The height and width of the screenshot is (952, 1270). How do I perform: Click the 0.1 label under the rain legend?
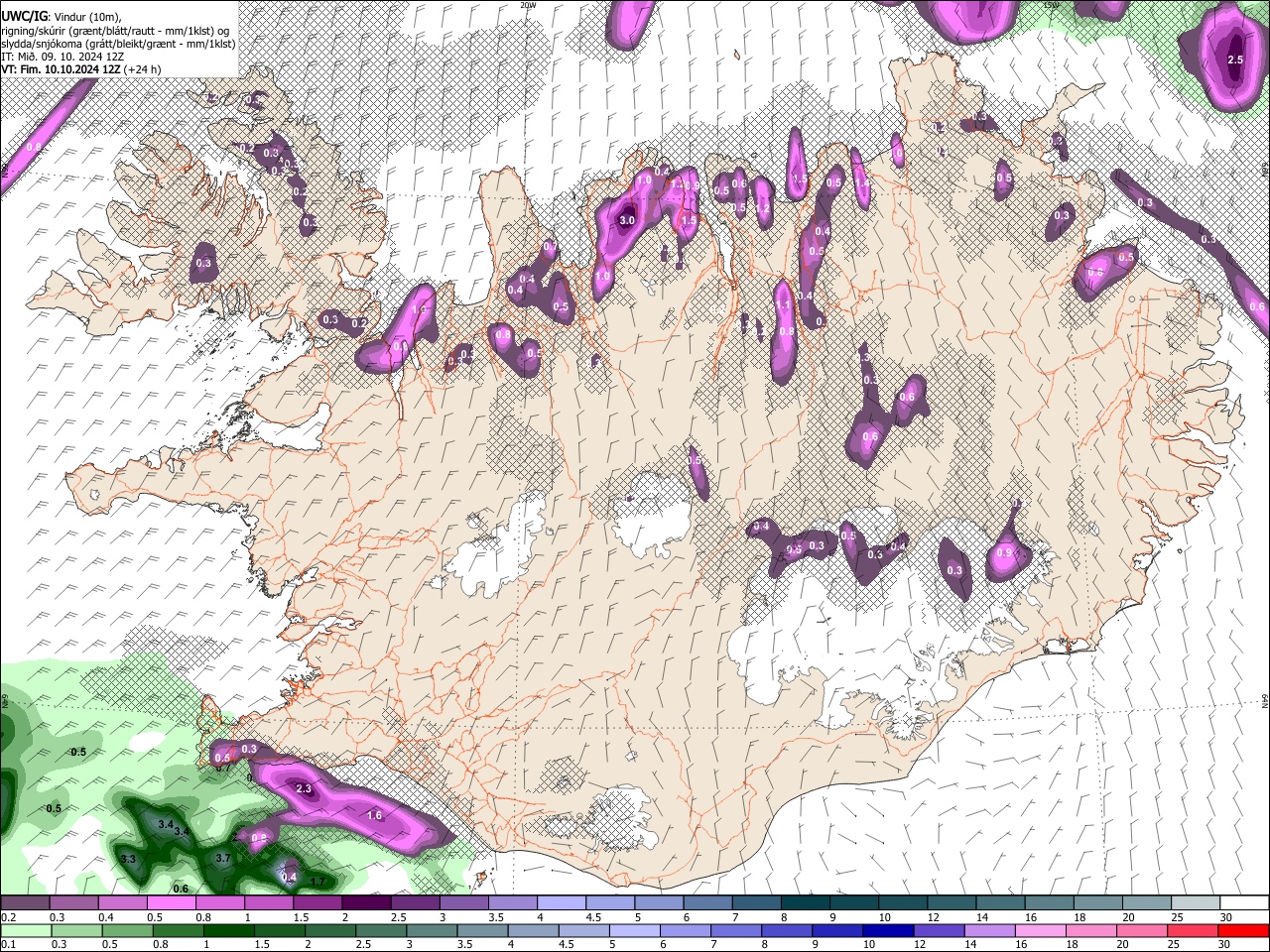click(x=9, y=944)
